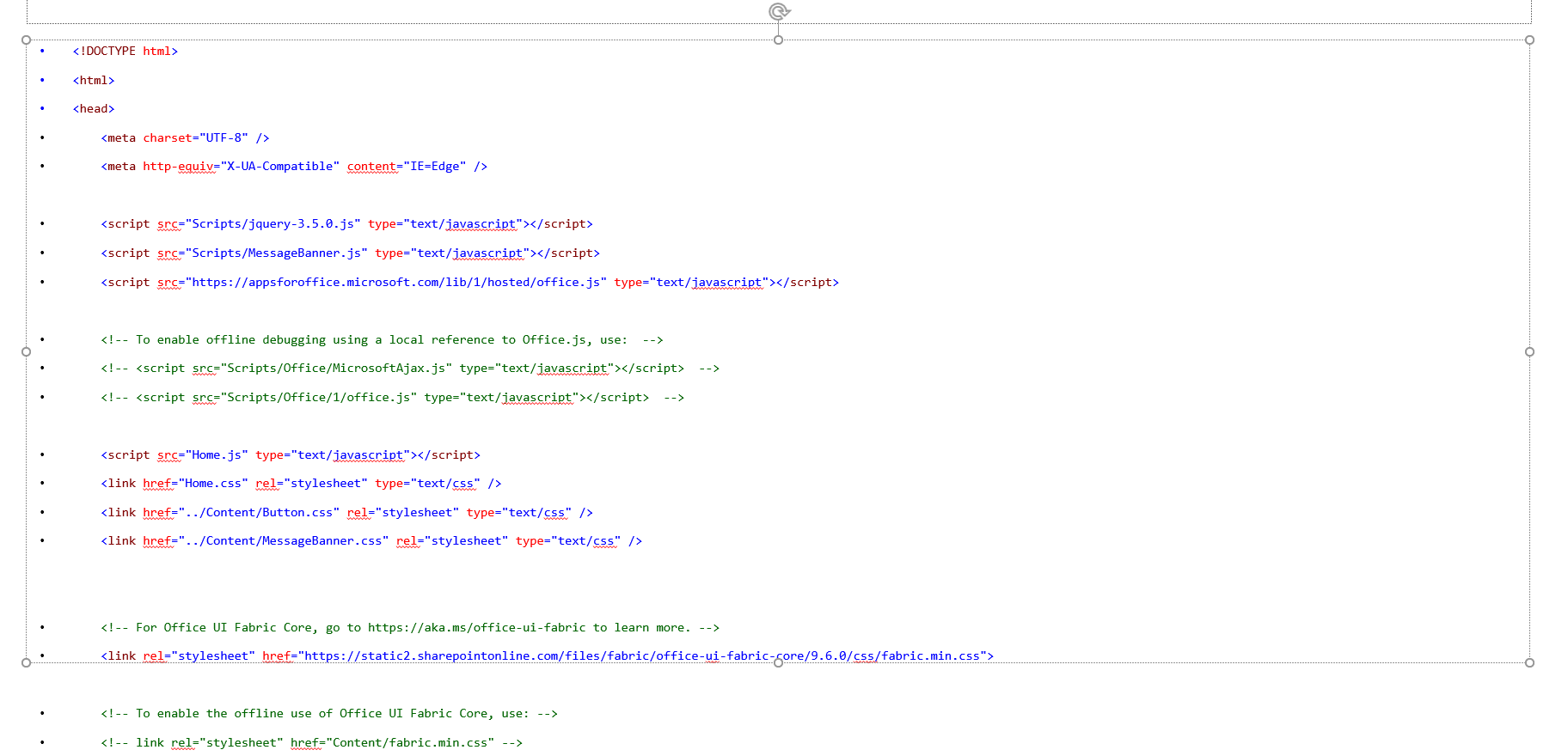Click the aka.ms/office-ui-fabric comment line
The image size is (1568, 756).
click(x=410, y=628)
